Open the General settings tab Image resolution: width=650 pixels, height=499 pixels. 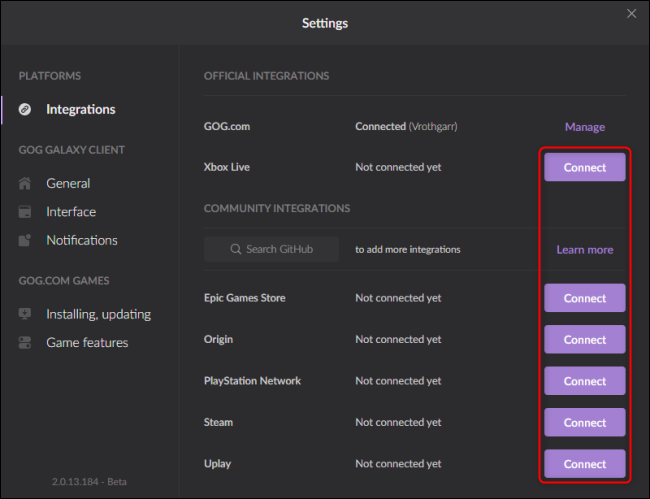point(68,184)
